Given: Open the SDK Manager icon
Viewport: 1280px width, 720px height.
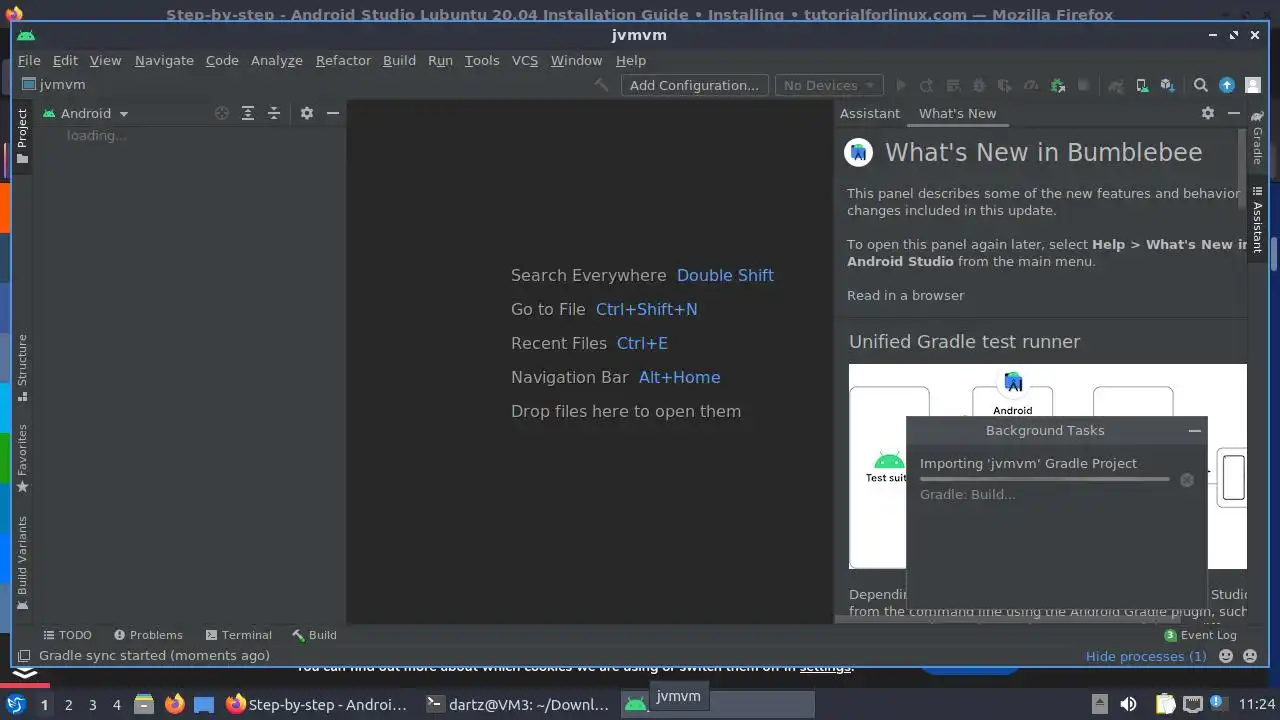Looking at the screenshot, I should (x=1167, y=85).
